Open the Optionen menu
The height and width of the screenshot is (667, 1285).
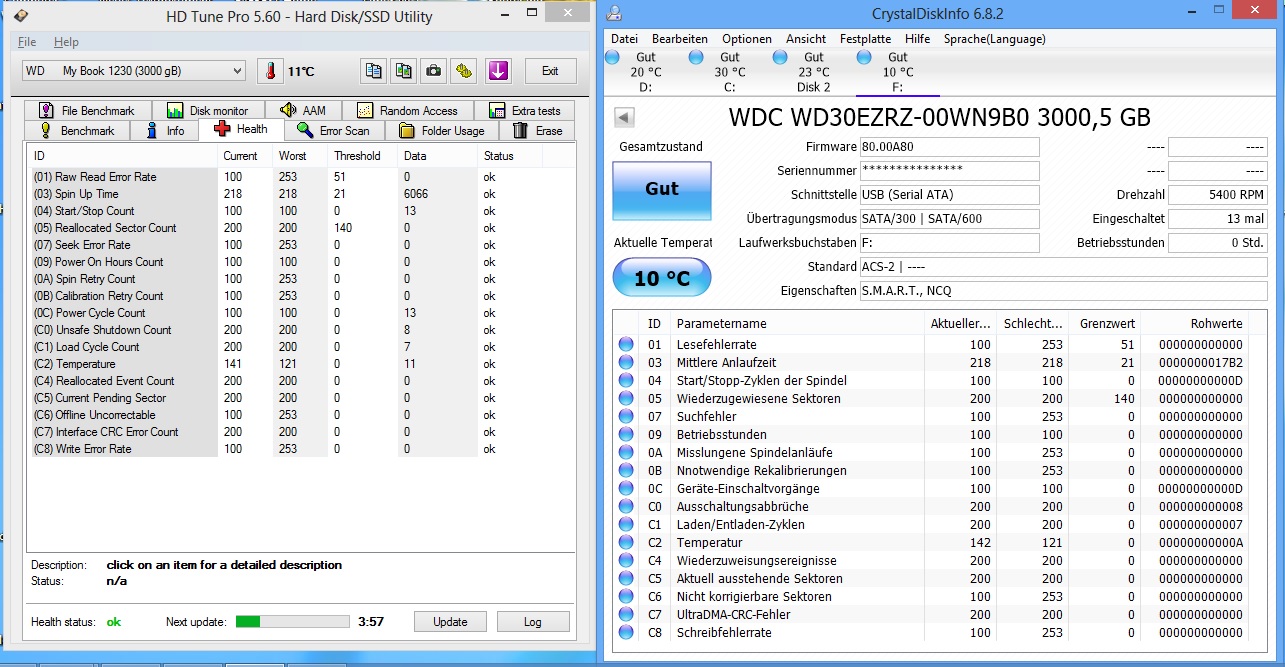point(747,39)
